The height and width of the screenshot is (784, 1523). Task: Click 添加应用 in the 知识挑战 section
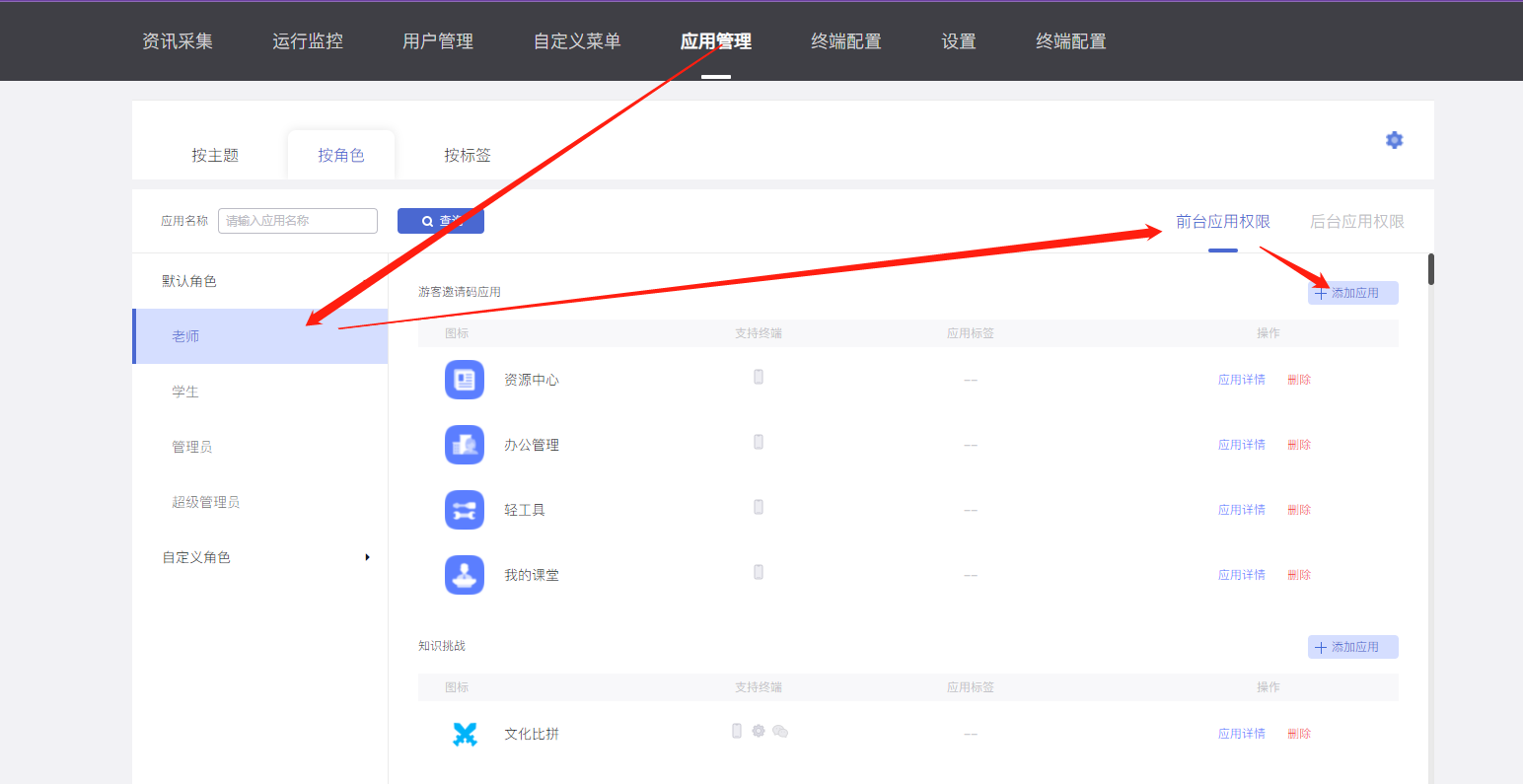(1353, 647)
